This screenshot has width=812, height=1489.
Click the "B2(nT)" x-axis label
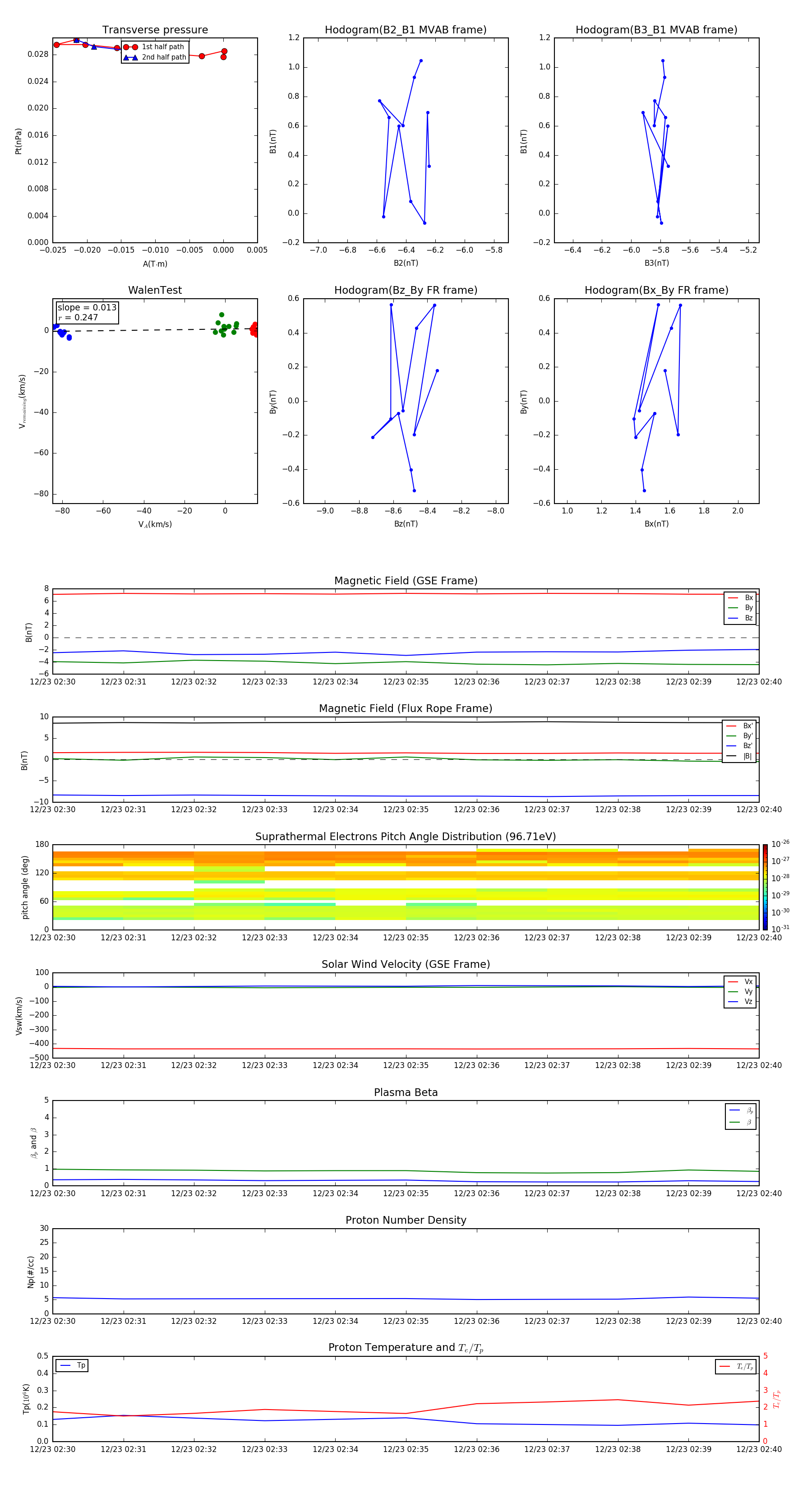tap(406, 263)
